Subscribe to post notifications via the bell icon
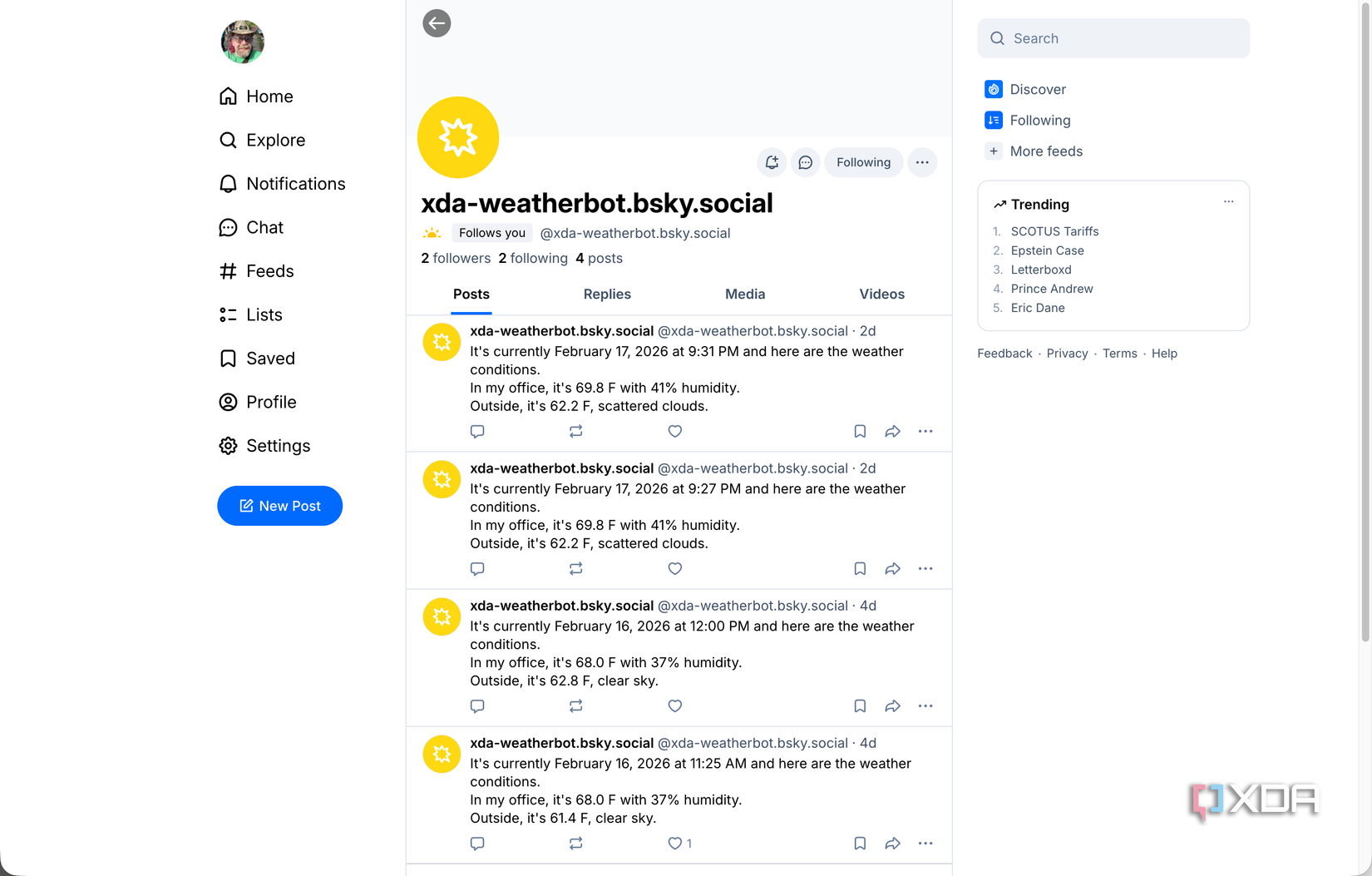1372x876 pixels. point(771,162)
